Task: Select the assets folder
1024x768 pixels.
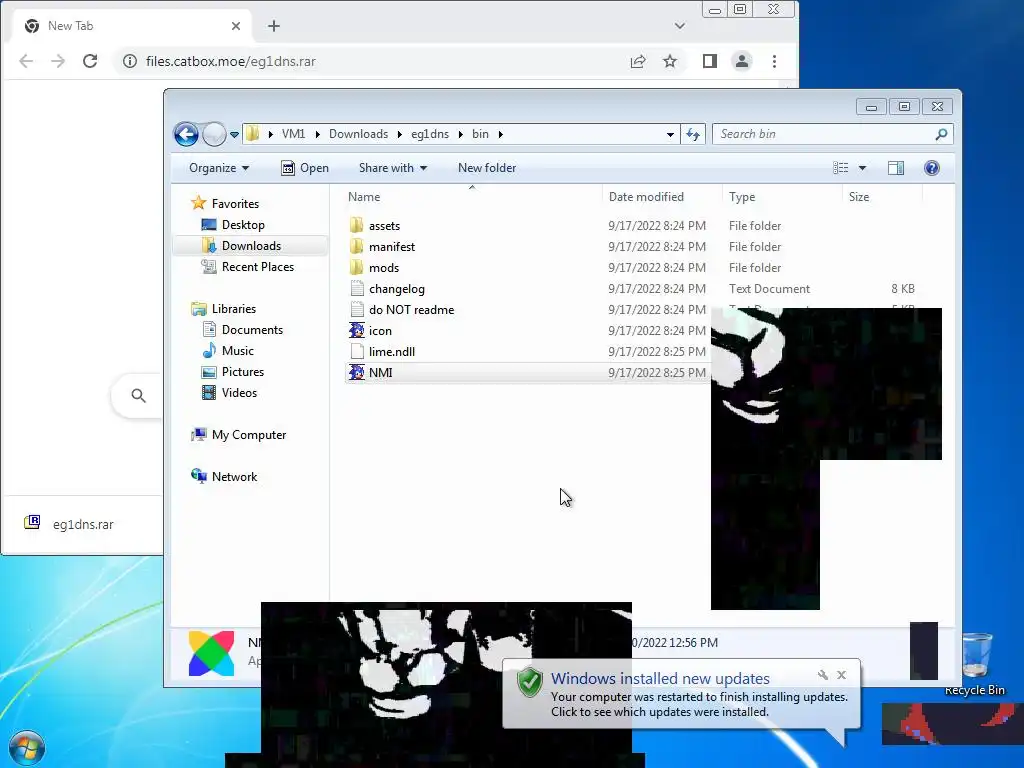Action: click(374, 226)
